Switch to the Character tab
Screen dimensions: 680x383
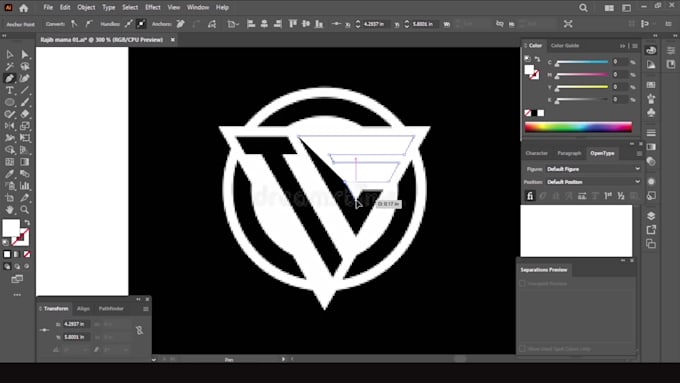coord(536,153)
